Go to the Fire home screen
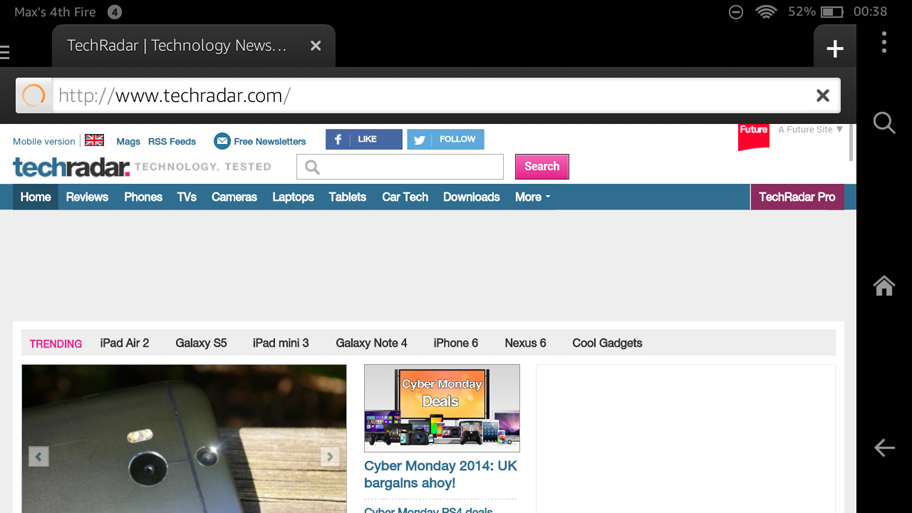The width and height of the screenshot is (912, 513). (x=884, y=286)
